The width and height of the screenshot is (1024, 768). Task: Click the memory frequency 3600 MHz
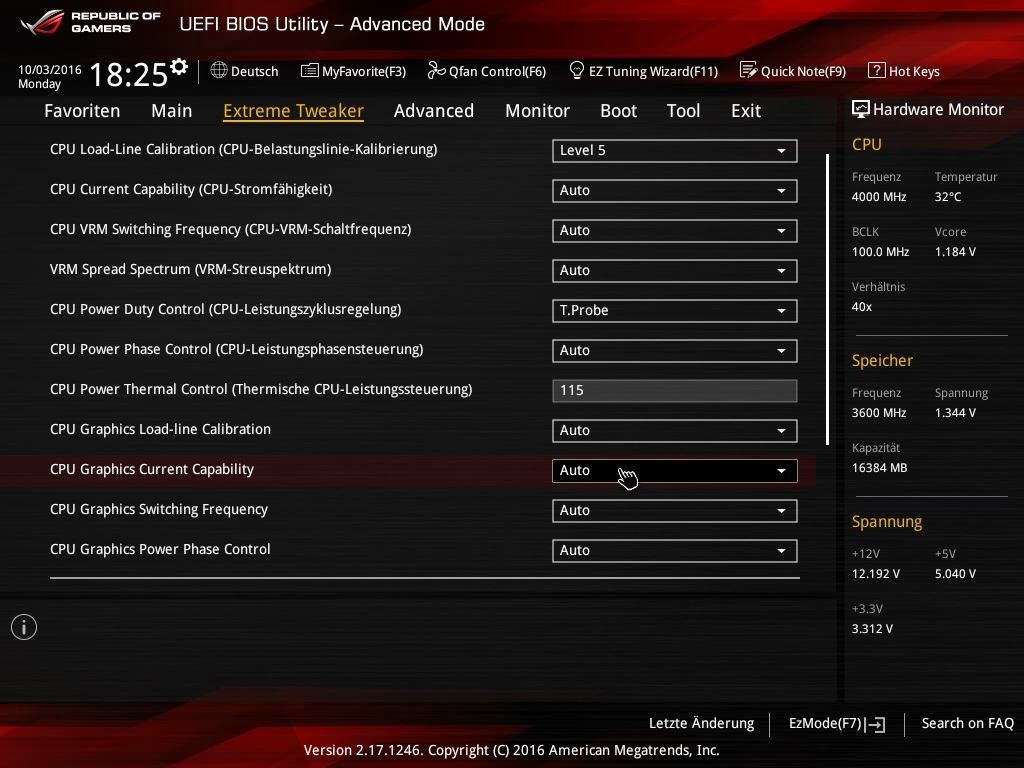878,413
